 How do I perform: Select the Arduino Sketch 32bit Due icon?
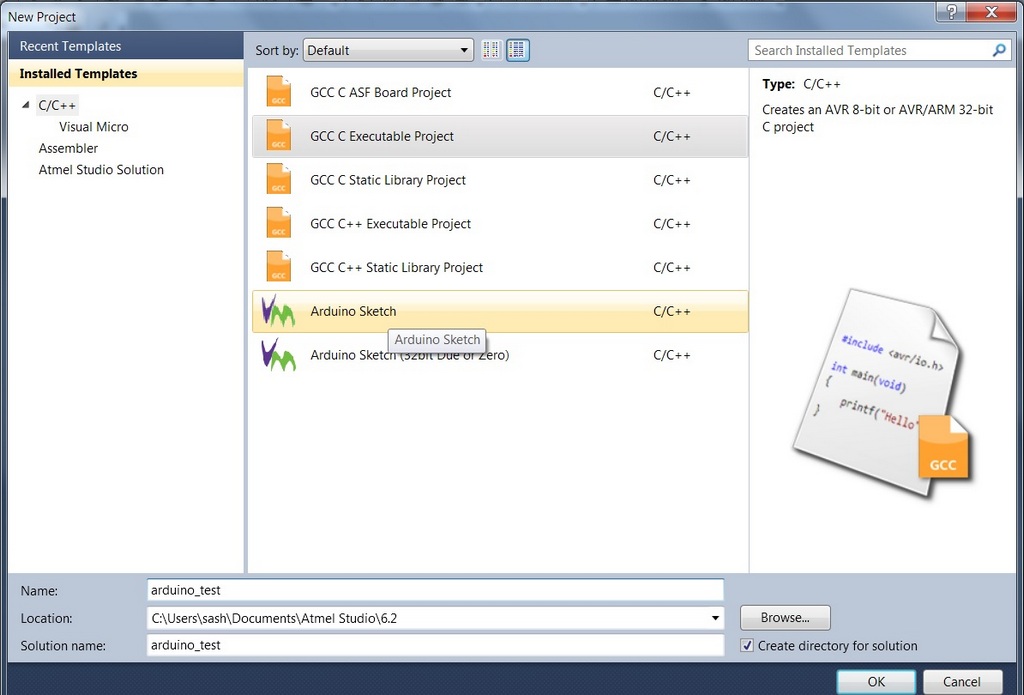[278, 355]
